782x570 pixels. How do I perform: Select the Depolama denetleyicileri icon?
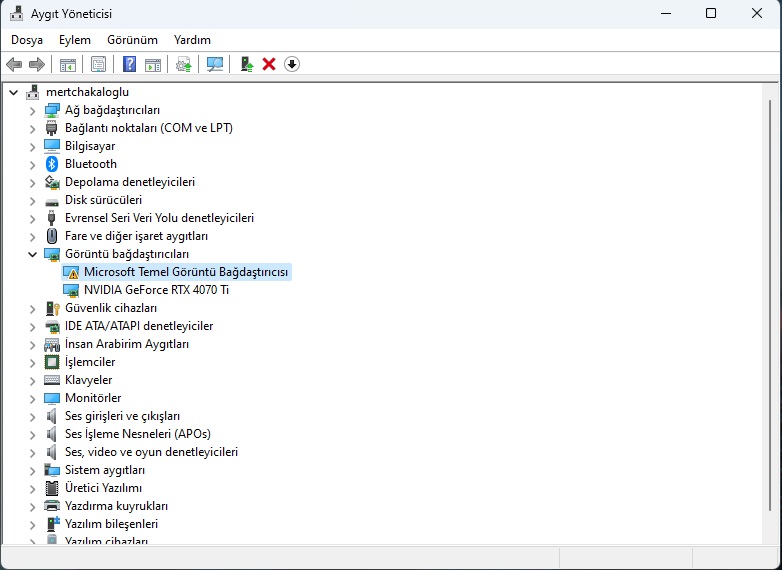click(x=52, y=182)
